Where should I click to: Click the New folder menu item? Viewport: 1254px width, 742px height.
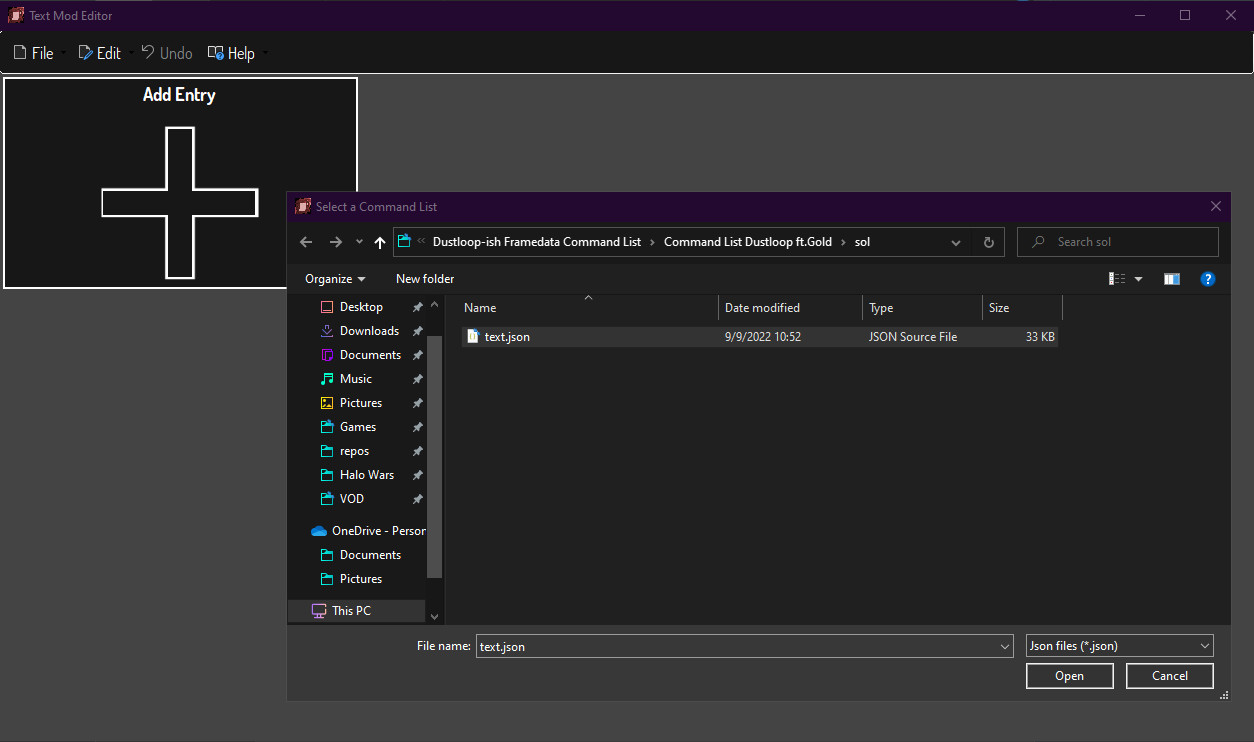(x=425, y=278)
